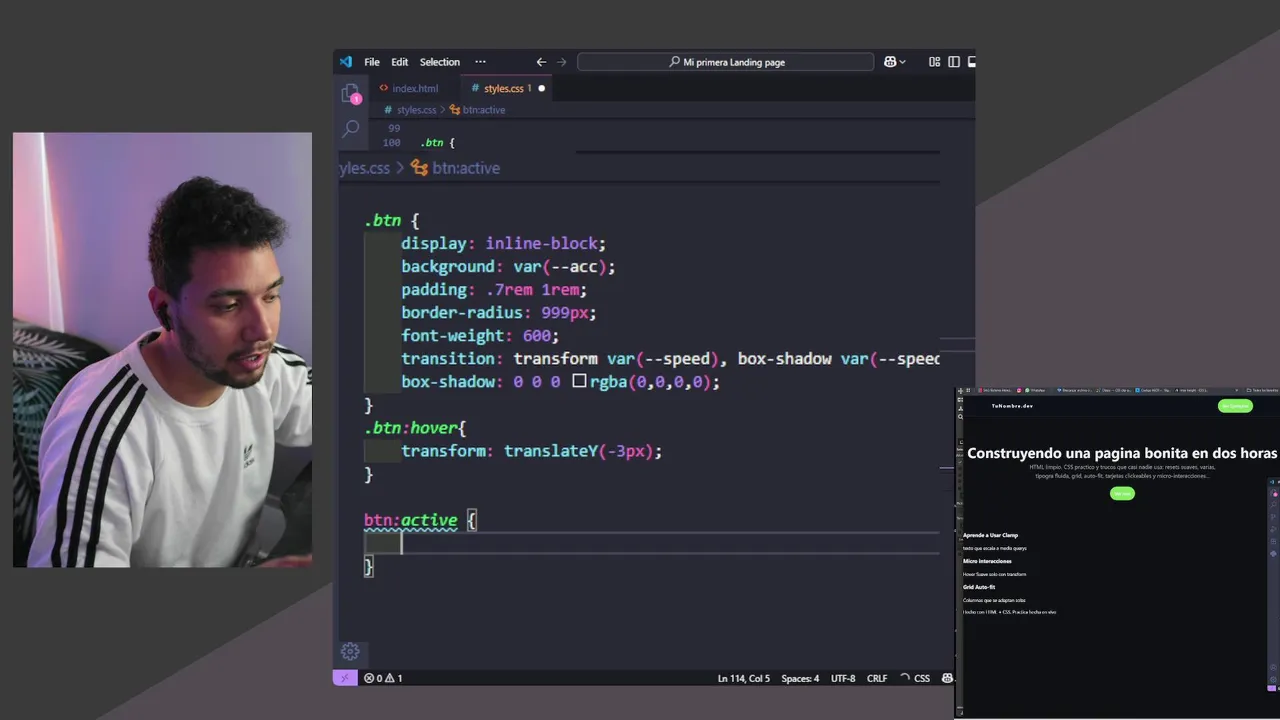
Task: Show more menus with the ellipsis
Action: pyautogui.click(x=480, y=62)
